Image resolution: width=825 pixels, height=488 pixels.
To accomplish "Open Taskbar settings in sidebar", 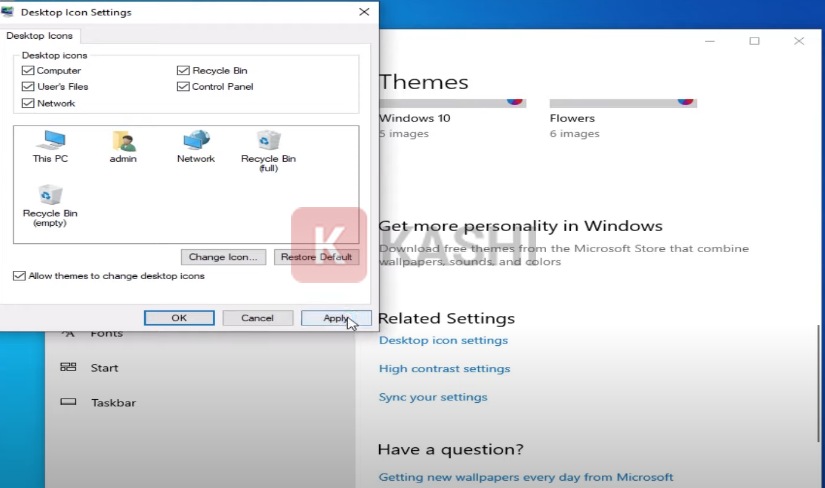I will pos(113,403).
